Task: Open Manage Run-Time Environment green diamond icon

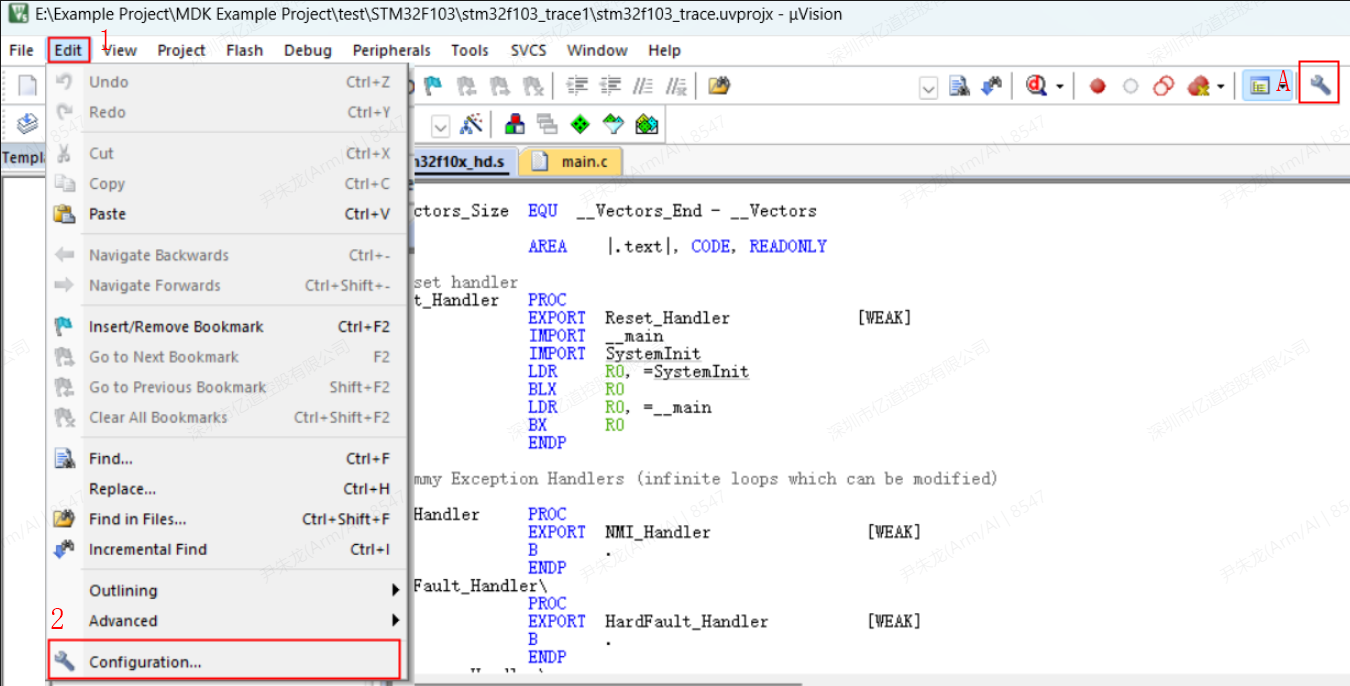Action: coord(580,124)
